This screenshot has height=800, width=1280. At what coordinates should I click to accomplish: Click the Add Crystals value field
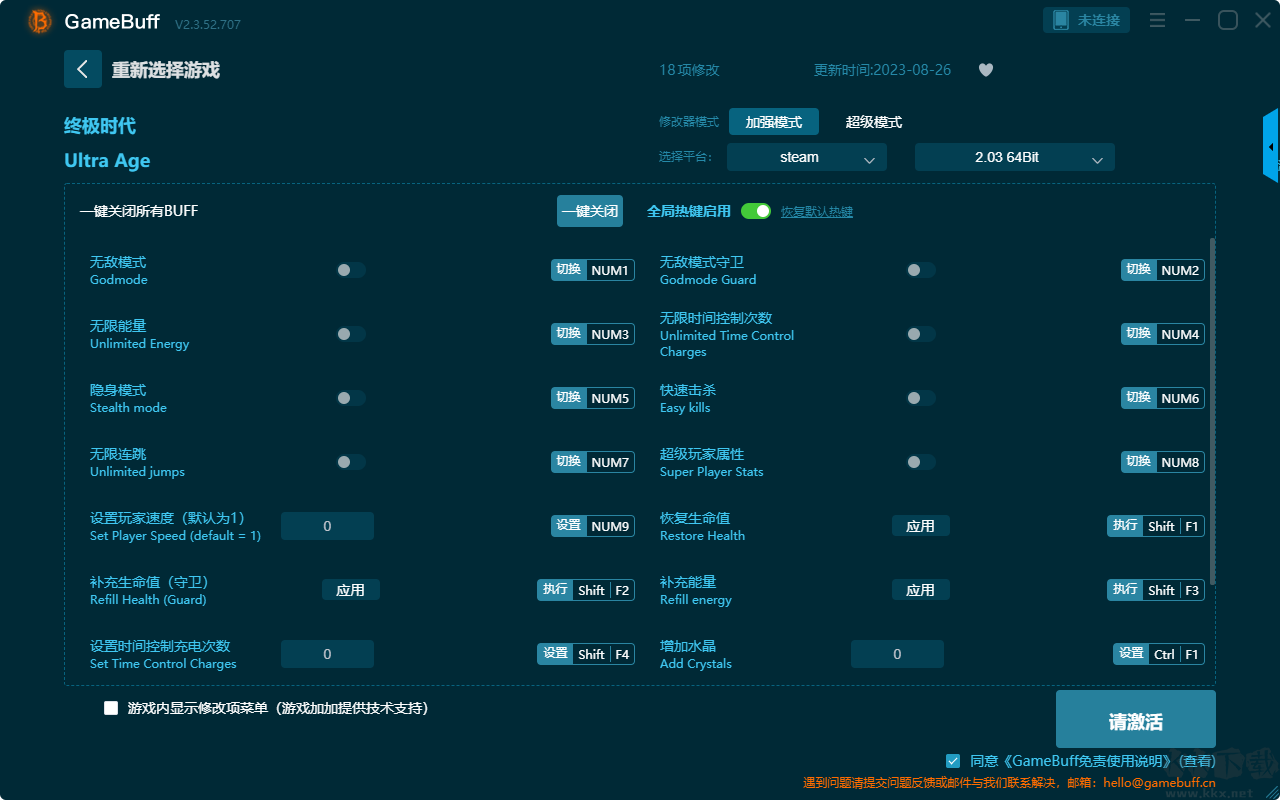(x=897, y=654)
